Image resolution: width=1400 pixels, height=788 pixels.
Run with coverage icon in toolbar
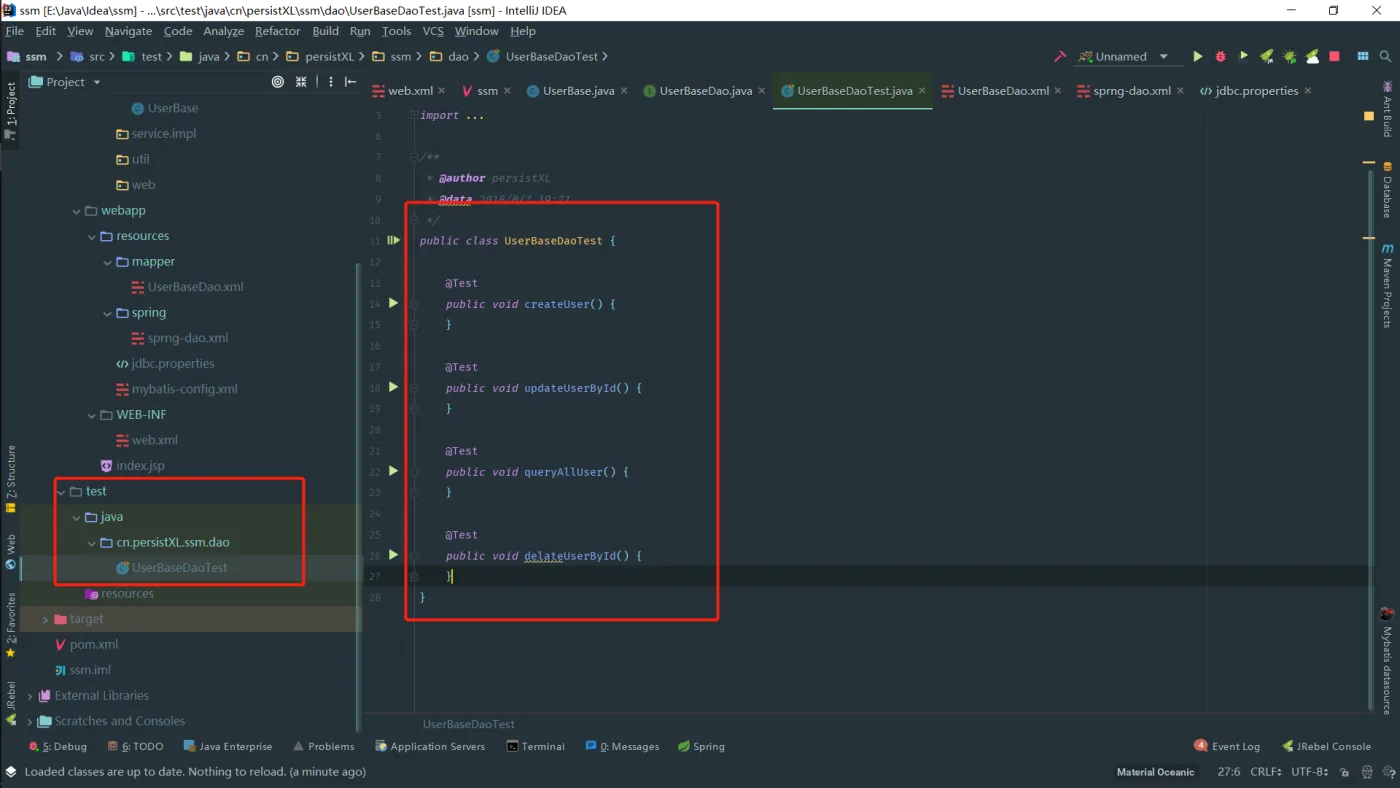[1243, 57]
